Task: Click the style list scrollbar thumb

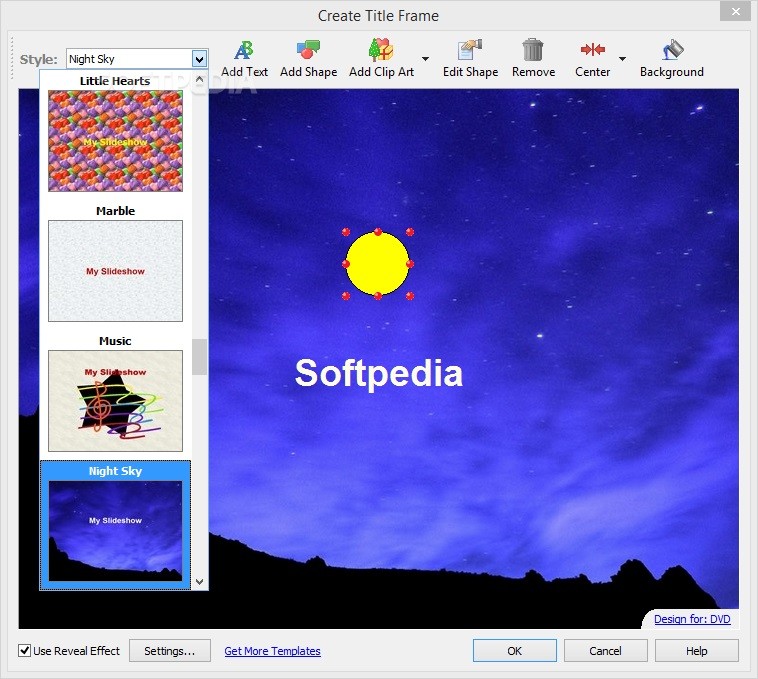Action: [x=200, y=357]
